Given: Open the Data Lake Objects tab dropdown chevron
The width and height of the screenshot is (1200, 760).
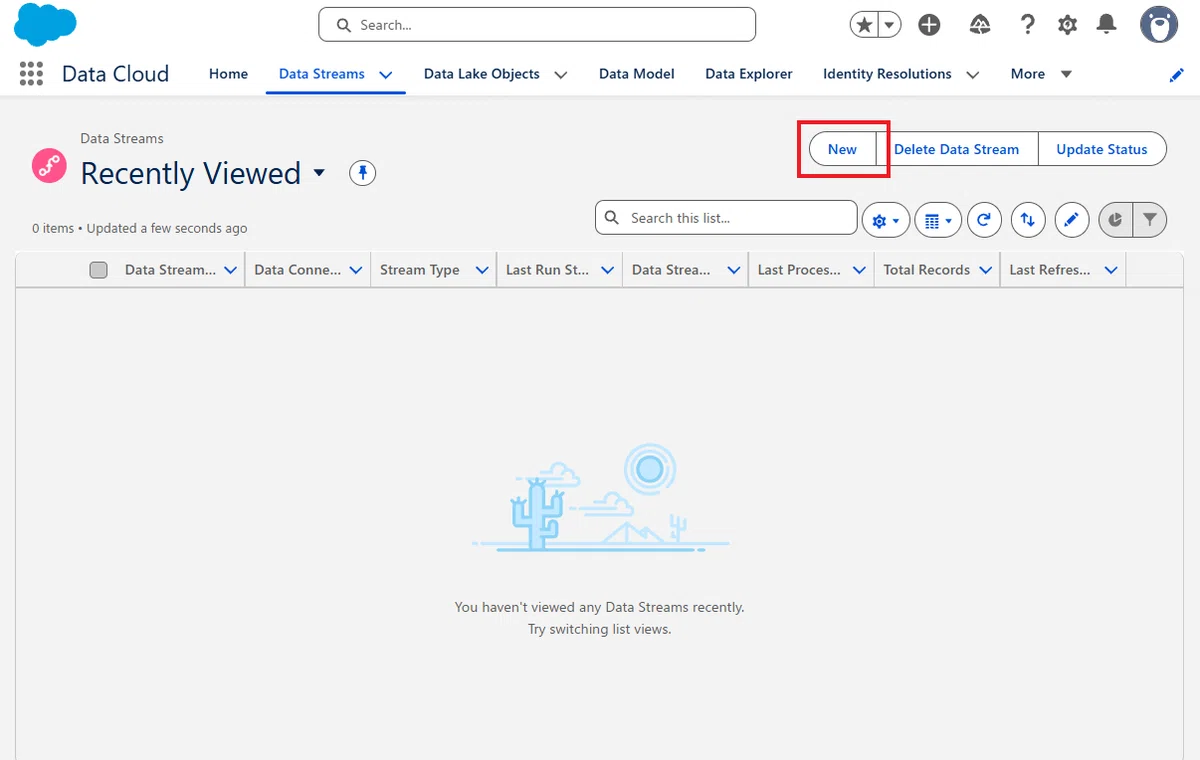Looking at the screenshot, I should pyautogui.click(x=561, y=75).
